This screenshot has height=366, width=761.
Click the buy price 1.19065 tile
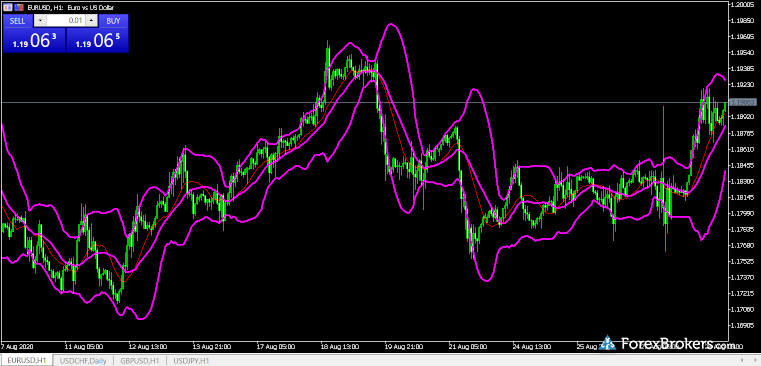click(97, 40)
